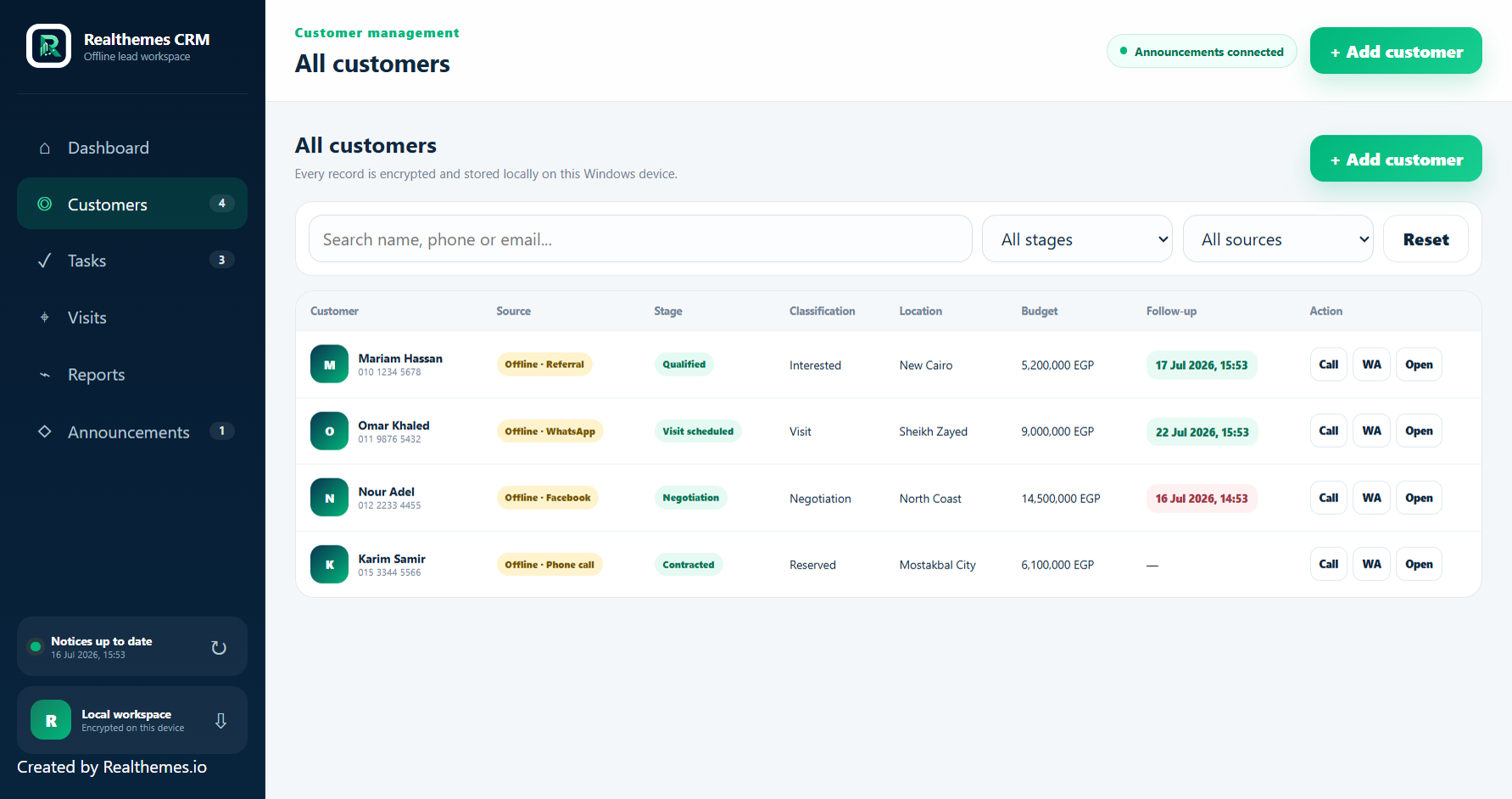Click Omar Khaled's O avatar
The image size is (1512, 799).
coord(330,431)
